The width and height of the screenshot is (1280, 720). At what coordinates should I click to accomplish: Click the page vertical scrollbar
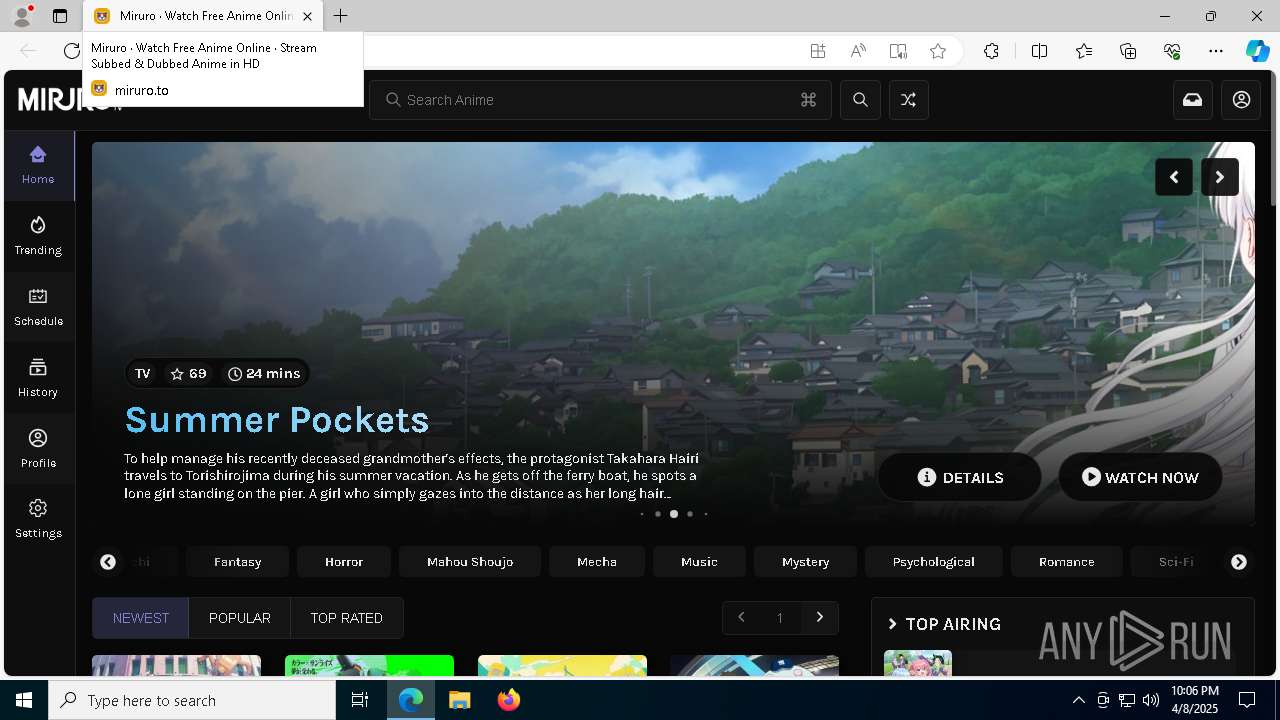point(1274,140)
